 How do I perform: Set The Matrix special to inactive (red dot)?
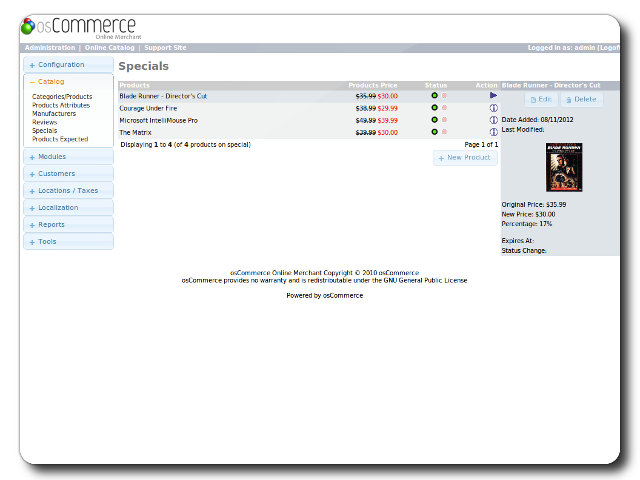coord(444,132)
